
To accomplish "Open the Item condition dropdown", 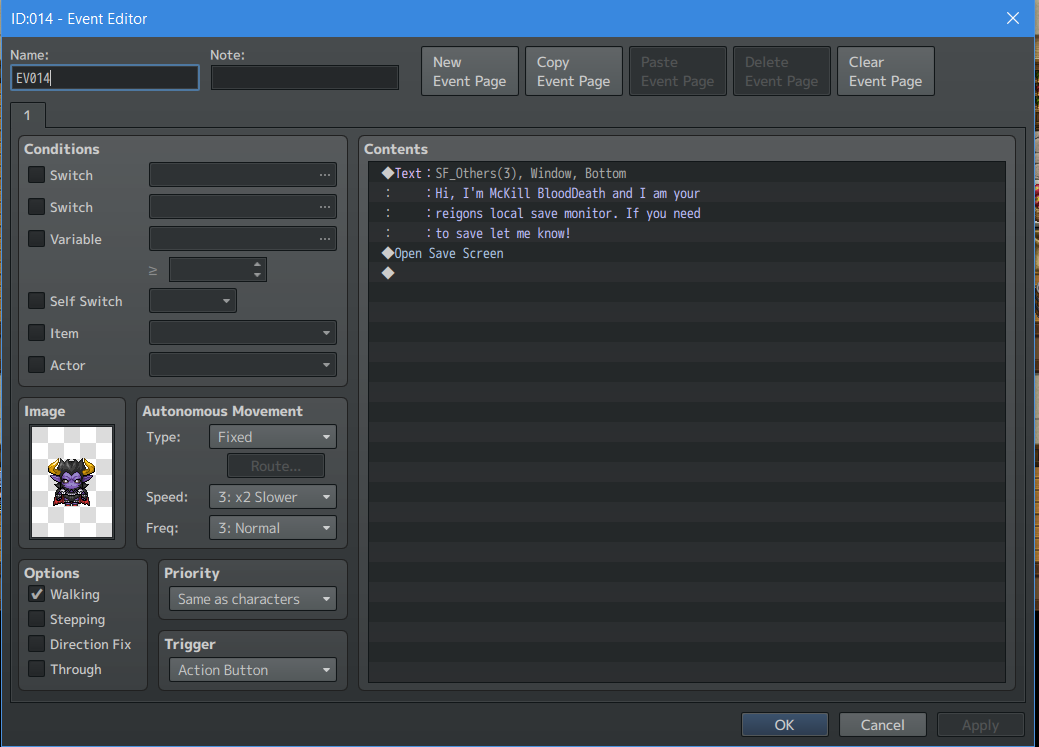I will point(243,333).
